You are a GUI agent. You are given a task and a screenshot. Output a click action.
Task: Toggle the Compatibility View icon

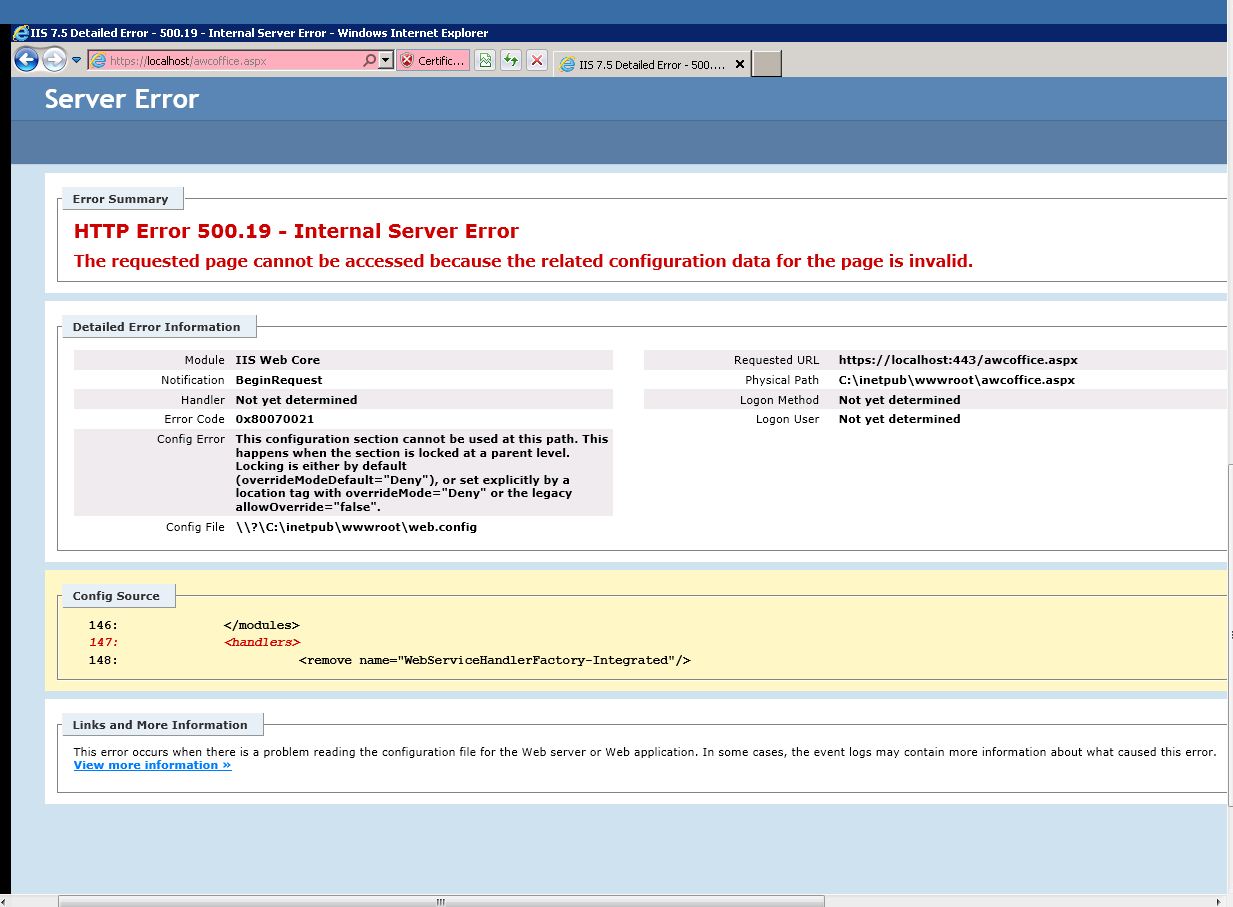tap(485, 61)
